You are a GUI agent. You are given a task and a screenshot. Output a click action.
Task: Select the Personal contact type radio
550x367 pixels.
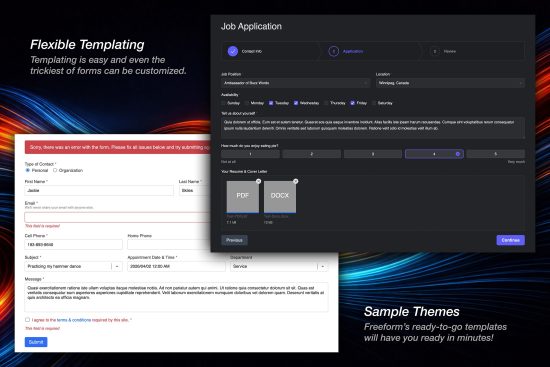coord(28,170)
